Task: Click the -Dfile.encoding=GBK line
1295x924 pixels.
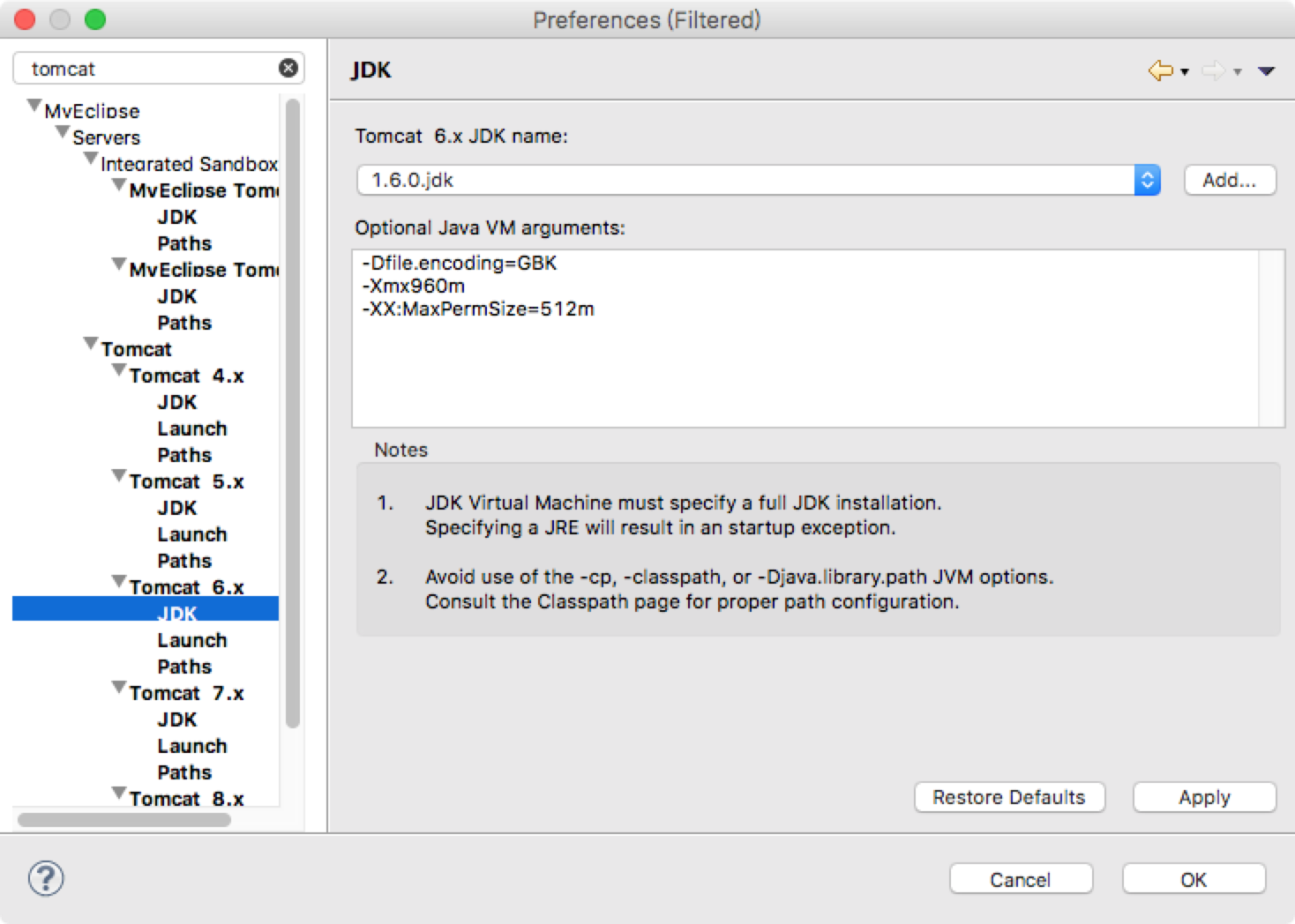Action: (x=460, y=263)
